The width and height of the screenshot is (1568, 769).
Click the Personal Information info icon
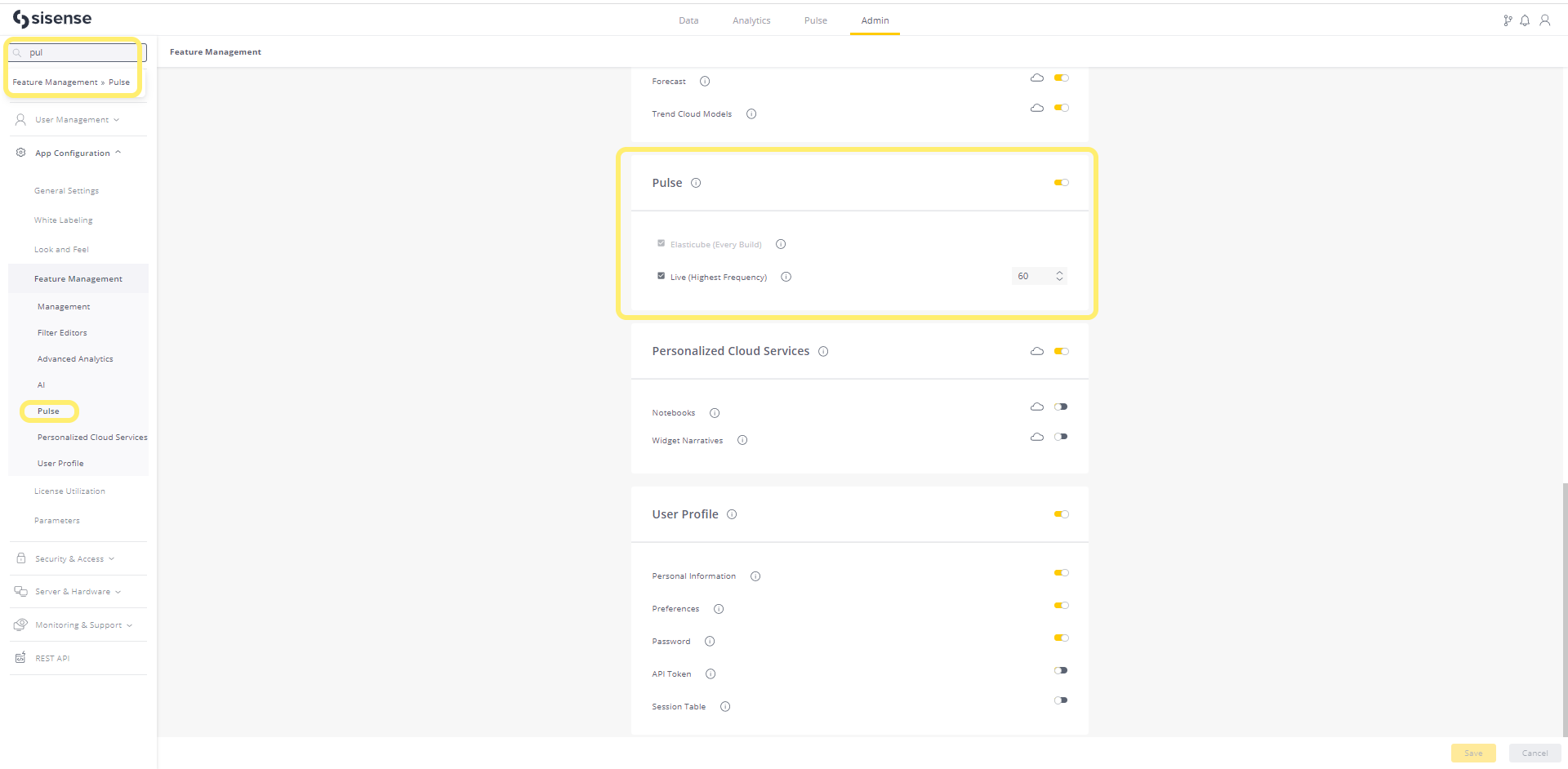tap(755, 576)
